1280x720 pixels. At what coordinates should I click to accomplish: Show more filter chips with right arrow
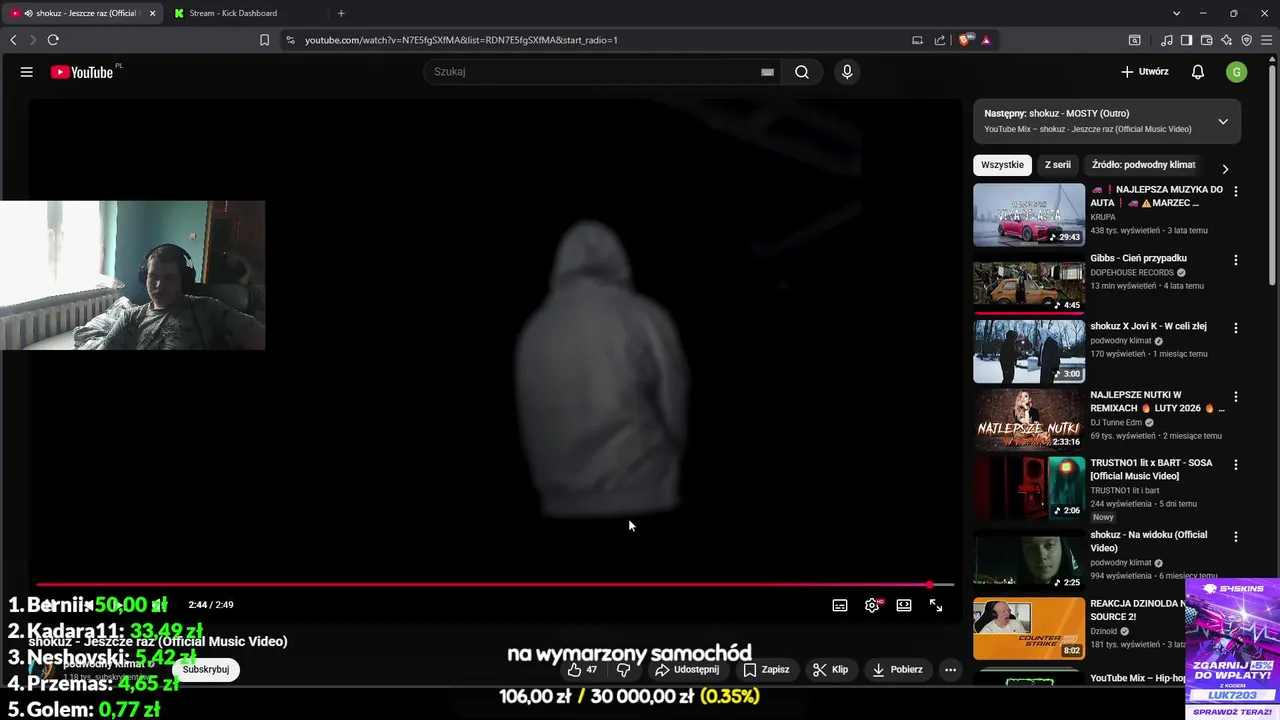[1225, 169]
